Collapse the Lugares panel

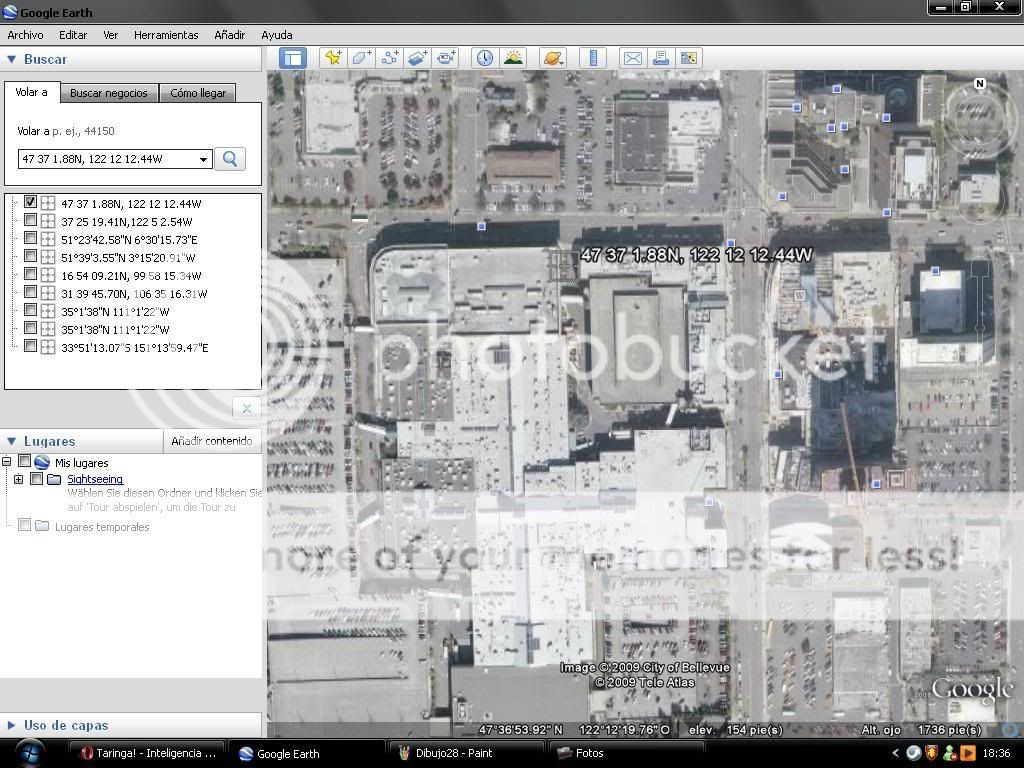coord(11,441)
